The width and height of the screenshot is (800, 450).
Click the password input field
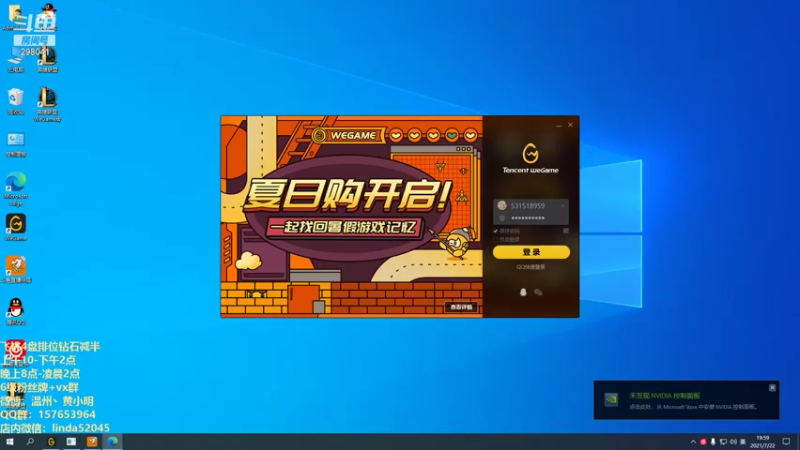531,218
